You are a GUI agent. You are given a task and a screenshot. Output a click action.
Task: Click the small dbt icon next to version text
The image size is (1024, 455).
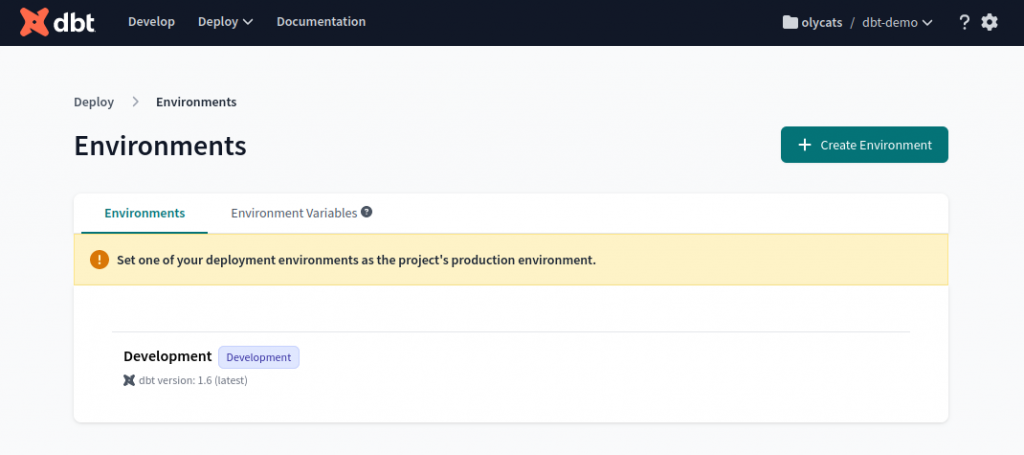click(x=129, y=380)
